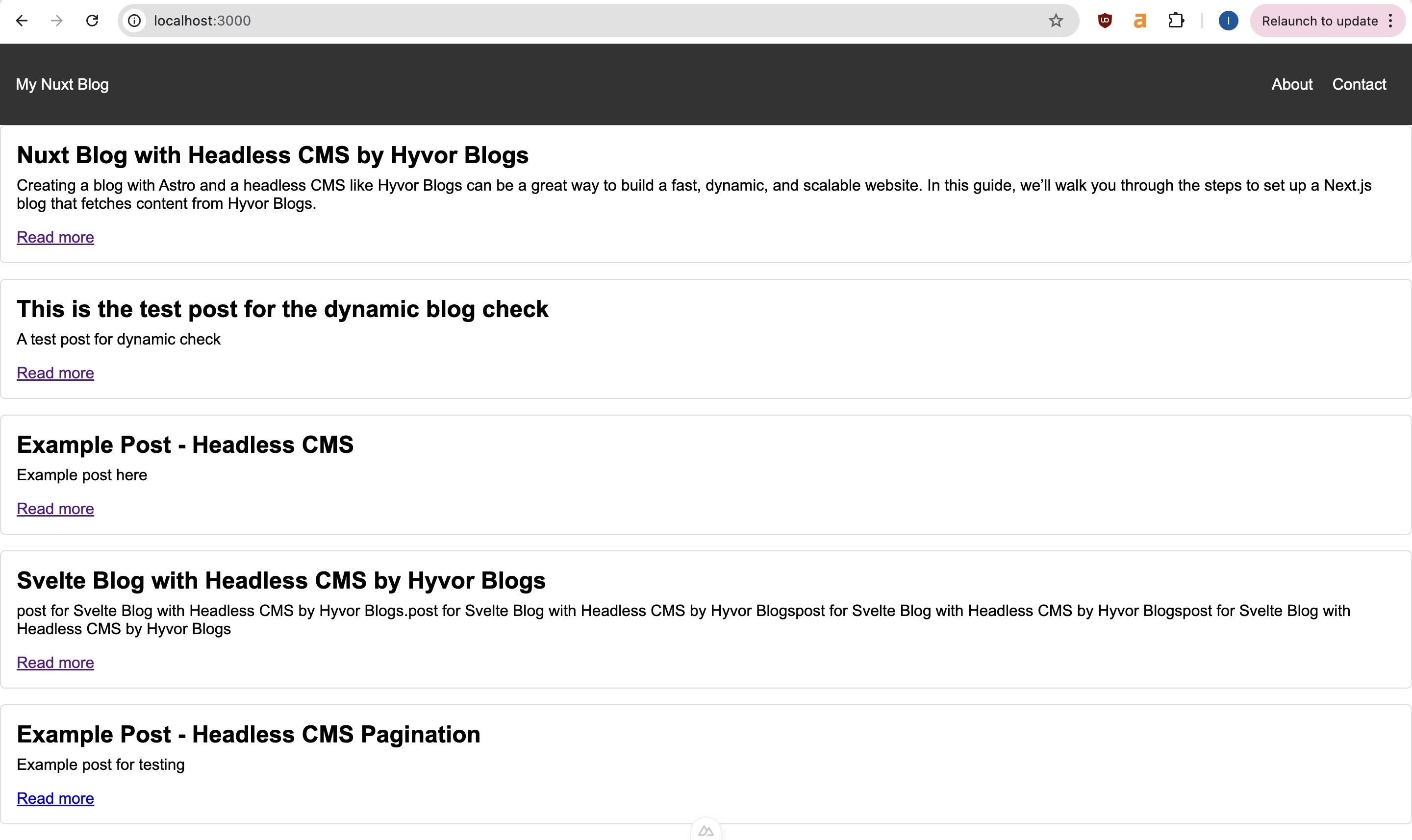The height and width of the screenshot is (840, 1412).
Task: Click the title 'Nuxt Blog with Headless CMS by Hyvor Blogs'
Action: 272,155
